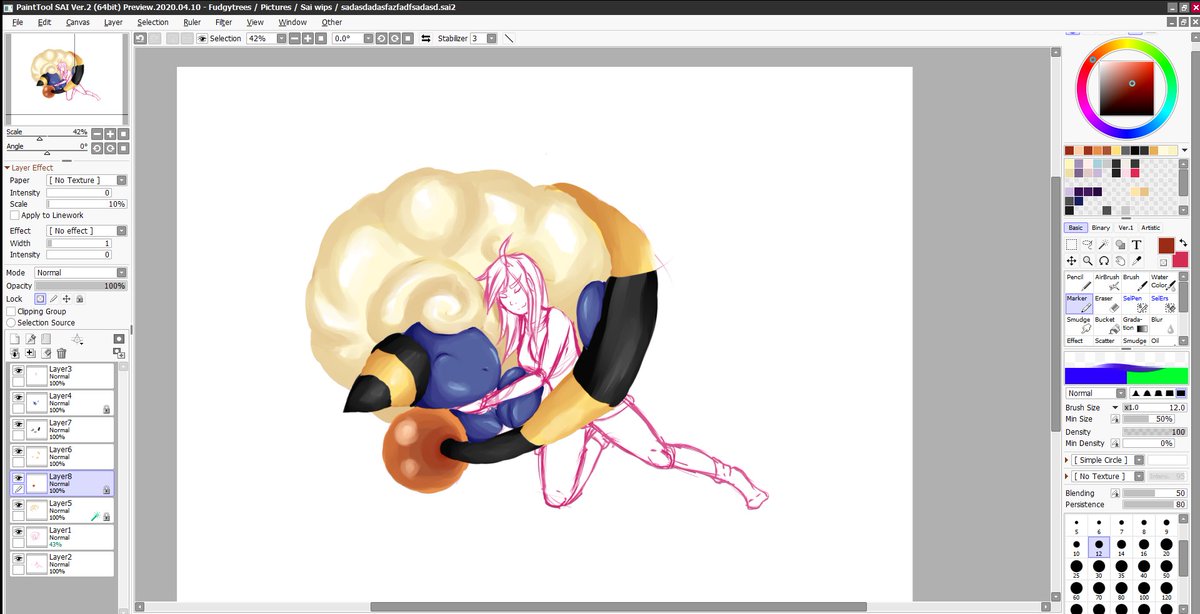Hide Layer4 using its eye icon

point(18,397)
